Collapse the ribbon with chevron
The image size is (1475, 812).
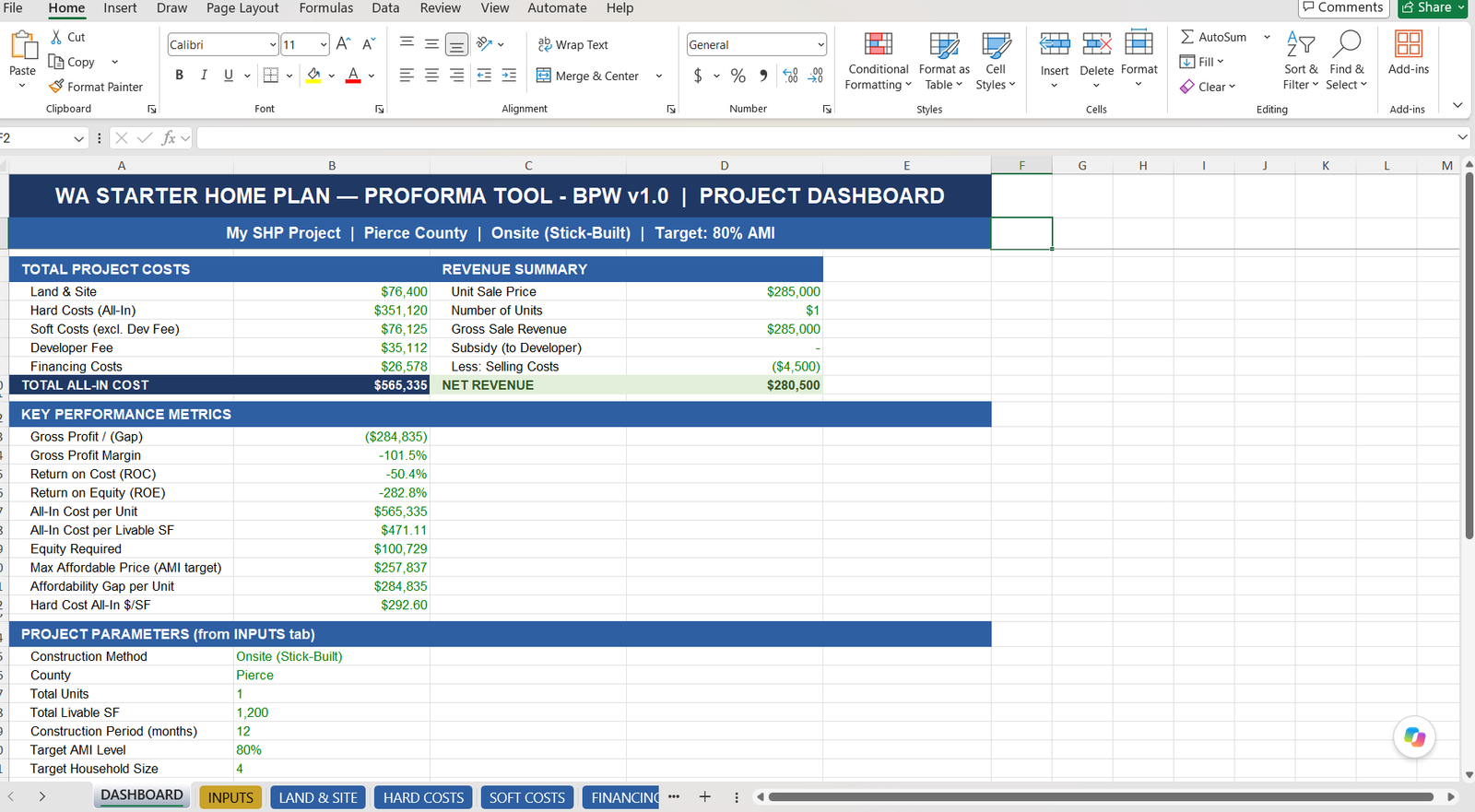tap(1457, 105)
